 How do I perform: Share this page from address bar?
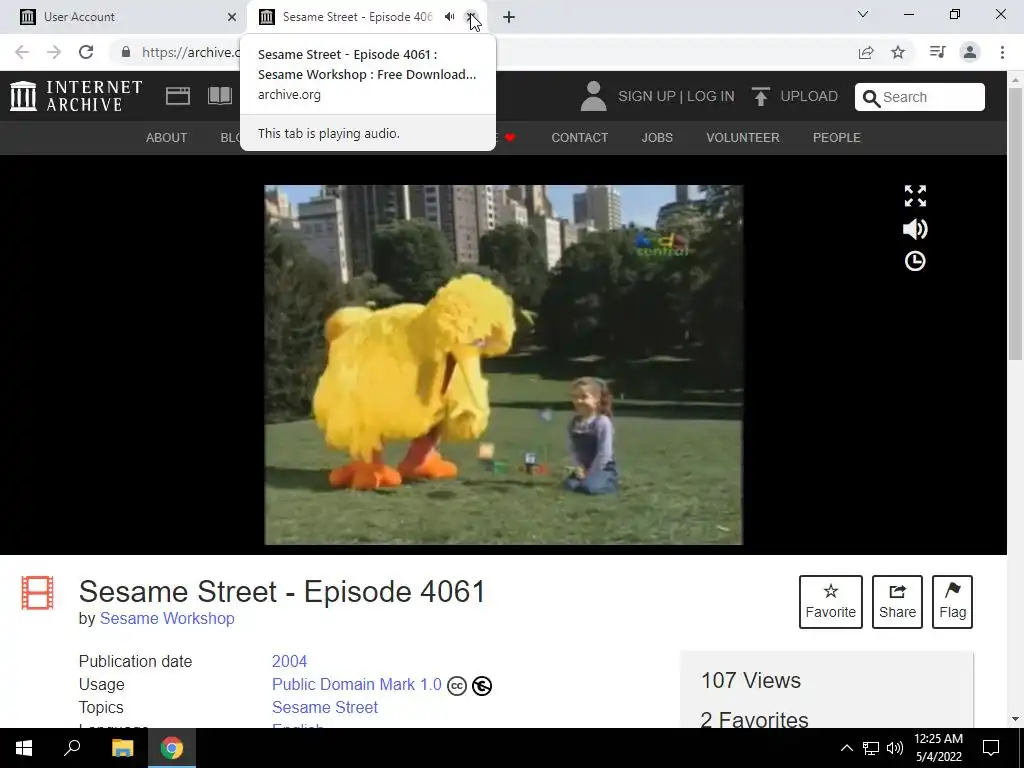pos(866,52)
